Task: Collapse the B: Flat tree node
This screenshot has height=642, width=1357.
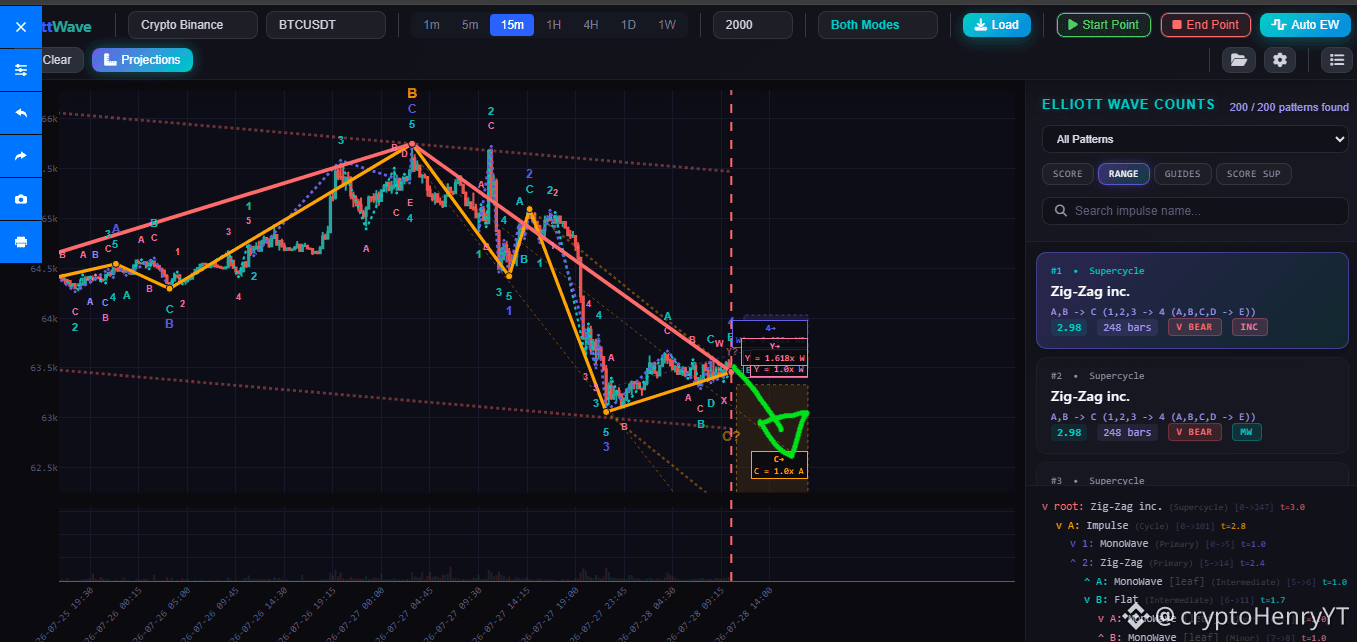Action: (1087, 600)
